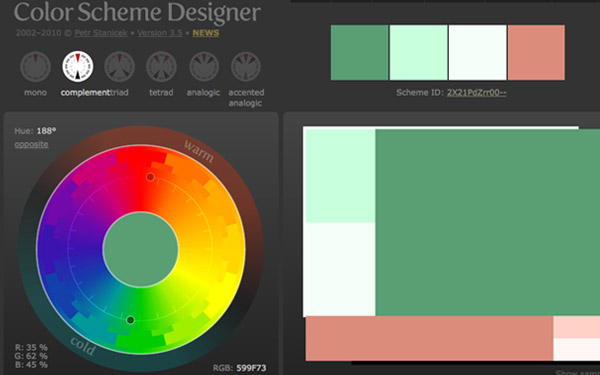
Task: Select the analogic scheme icon
Action: click(204, 67)
